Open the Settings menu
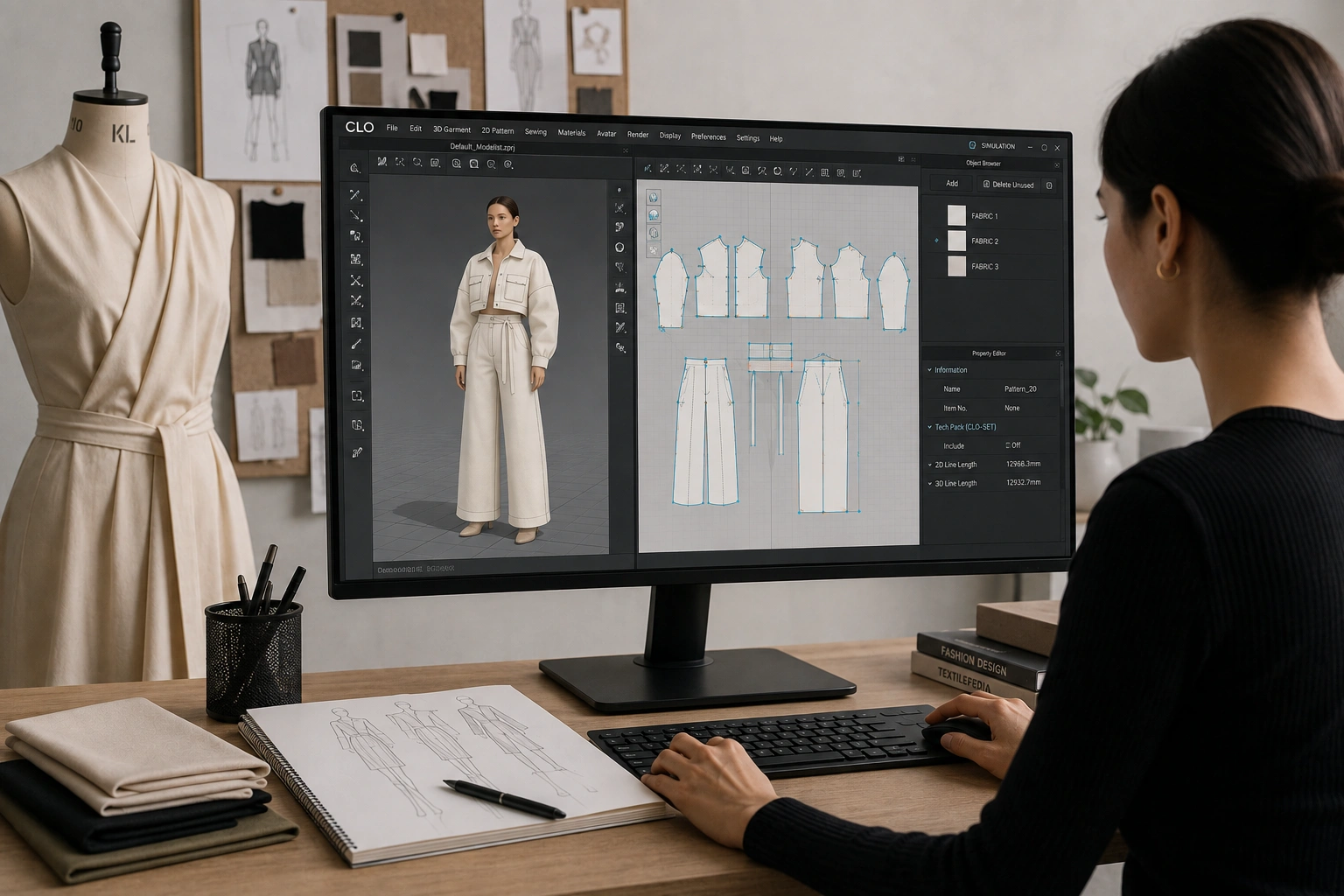Viewport: 1344px width, 896px height. point(748,137)
